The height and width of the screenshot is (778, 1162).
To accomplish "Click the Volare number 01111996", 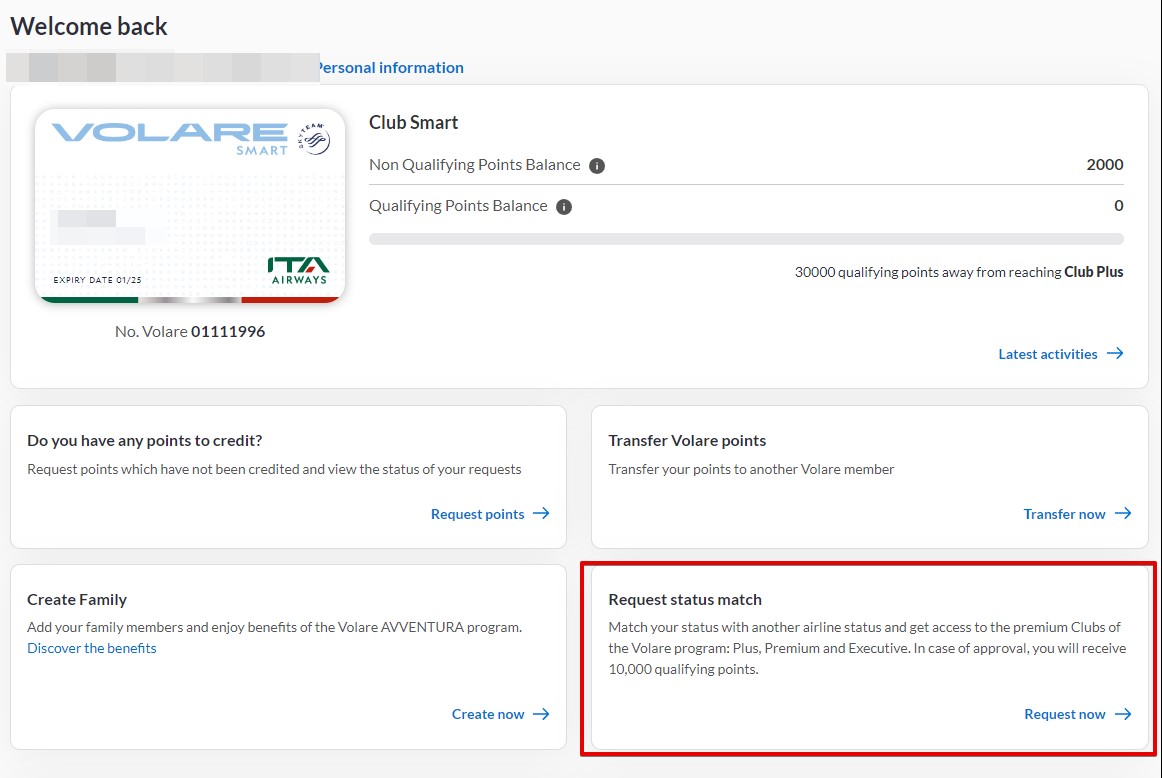I will [x=228, y=331].
